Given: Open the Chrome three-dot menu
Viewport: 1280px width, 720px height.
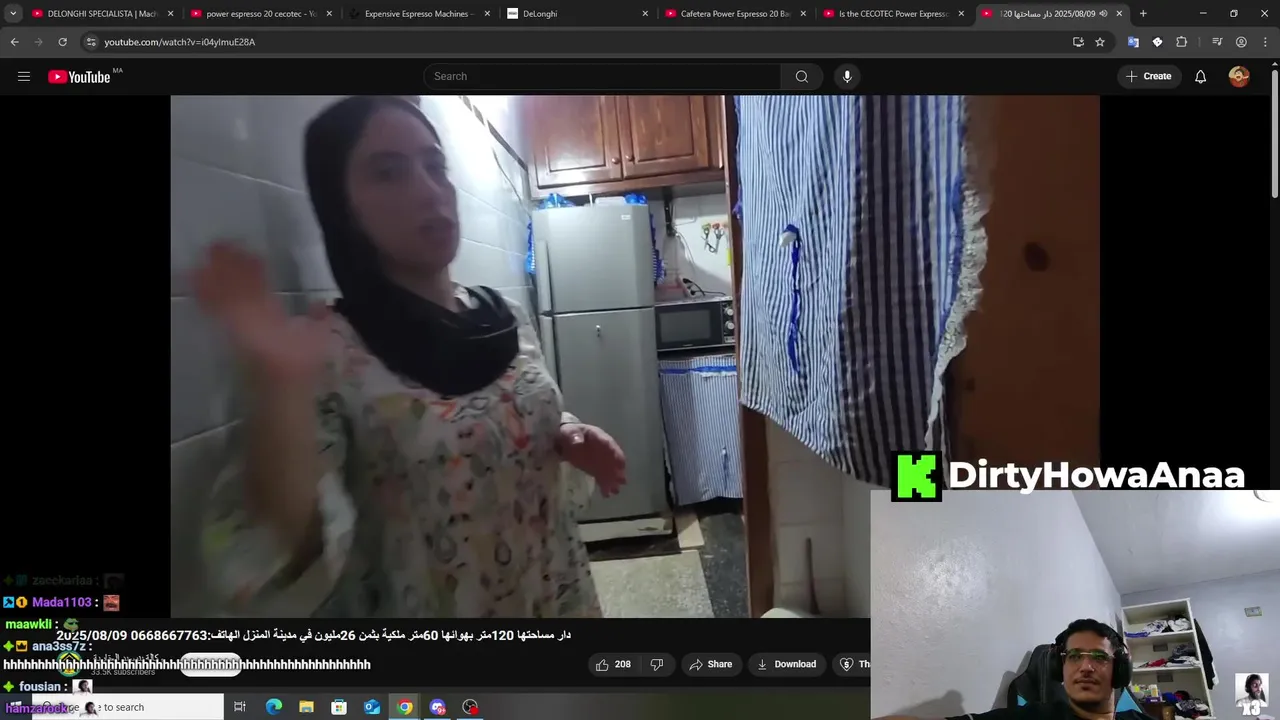Looking at the screenshot, I should click(1265, 42).
